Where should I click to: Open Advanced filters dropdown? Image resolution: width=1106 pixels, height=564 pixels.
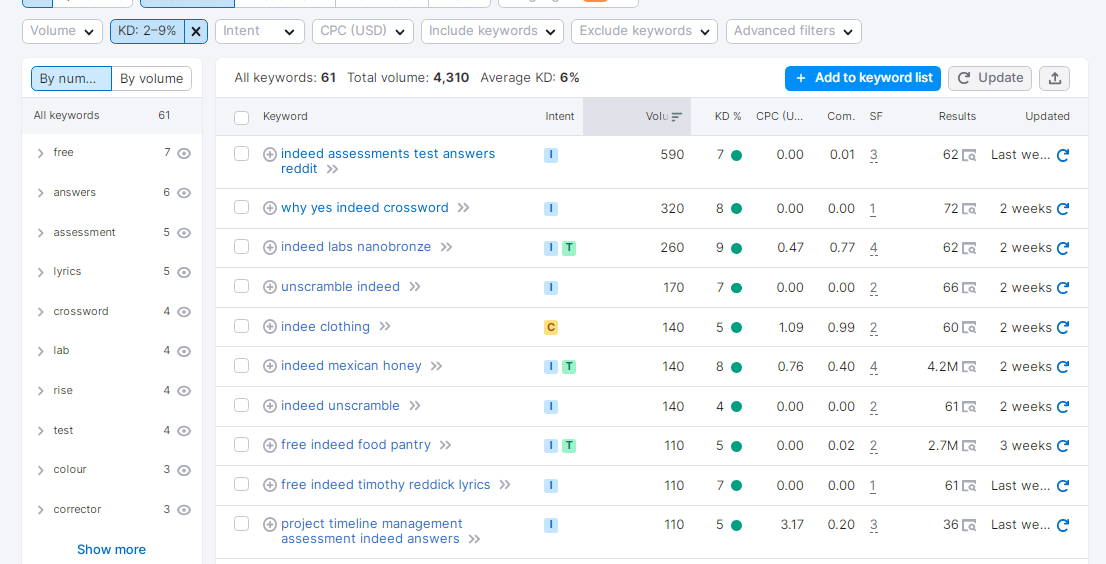coord(794,31)
